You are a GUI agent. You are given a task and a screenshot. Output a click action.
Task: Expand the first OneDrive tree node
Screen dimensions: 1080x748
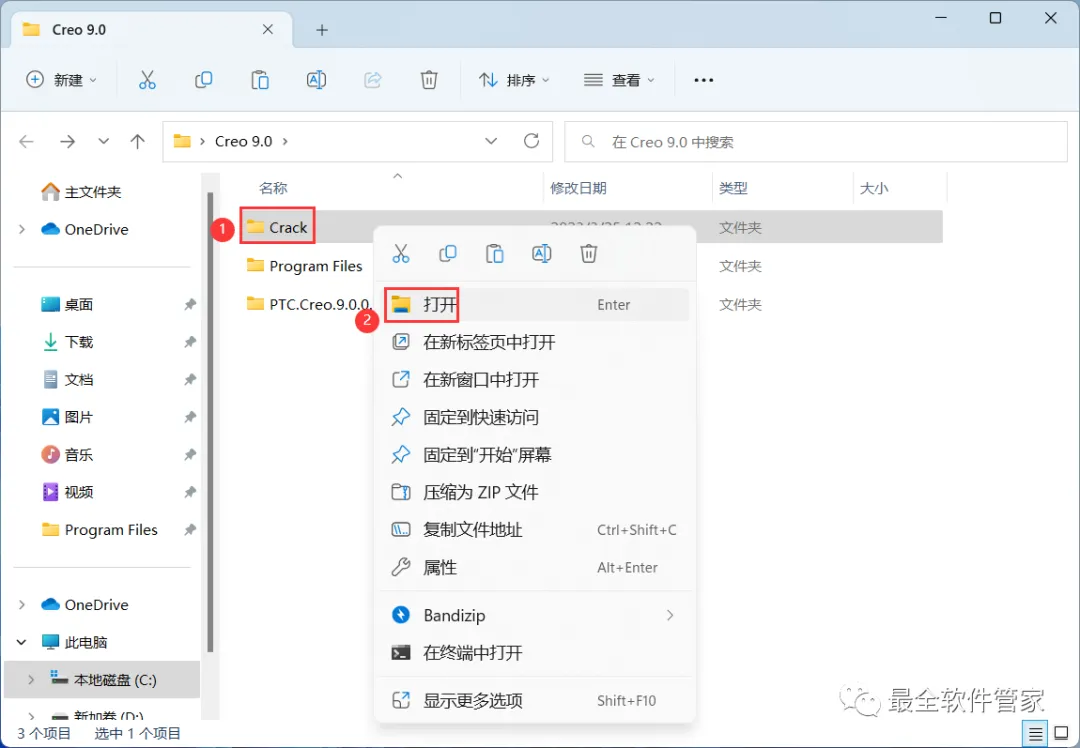pos(22,229)
